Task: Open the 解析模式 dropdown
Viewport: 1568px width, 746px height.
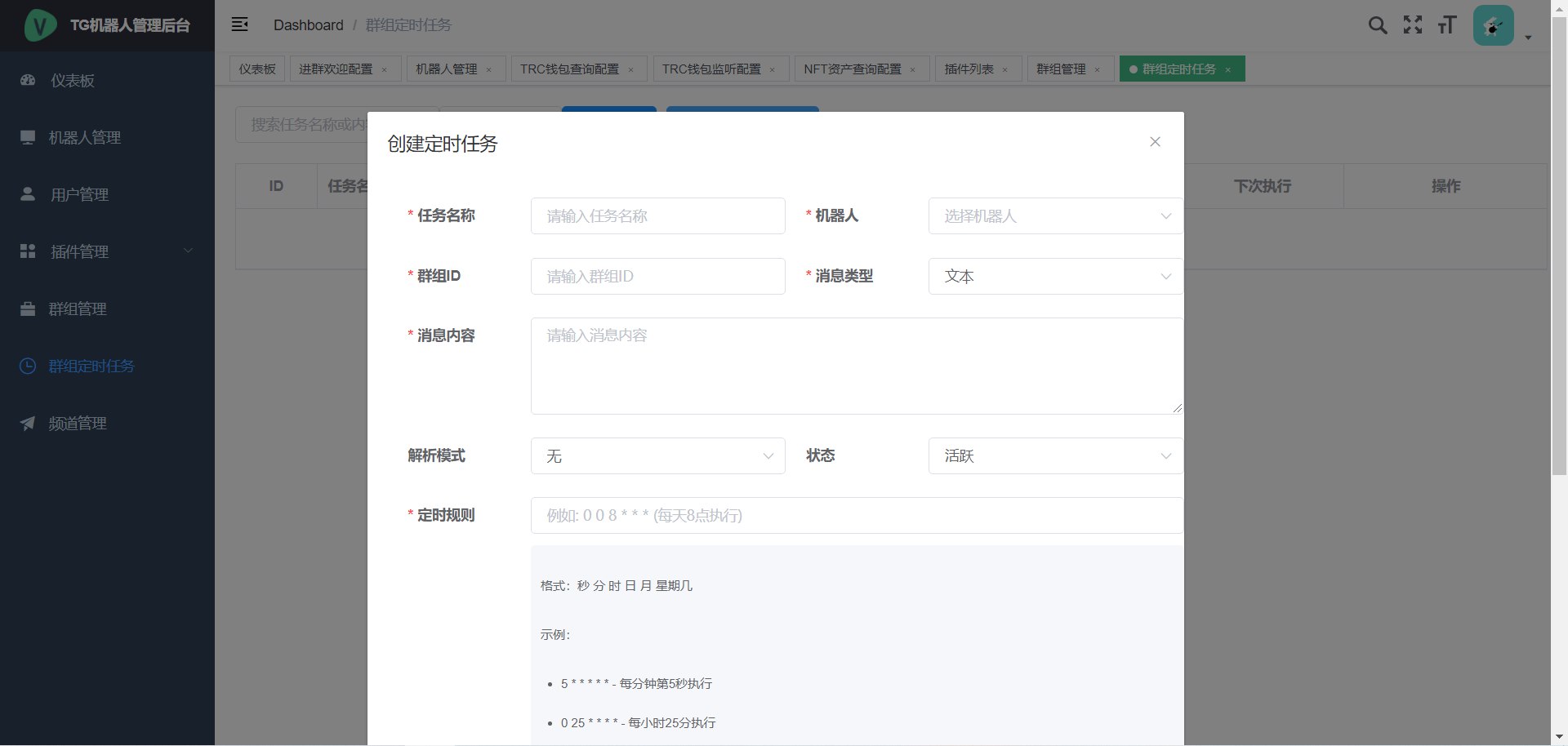Action: (657, 456)
